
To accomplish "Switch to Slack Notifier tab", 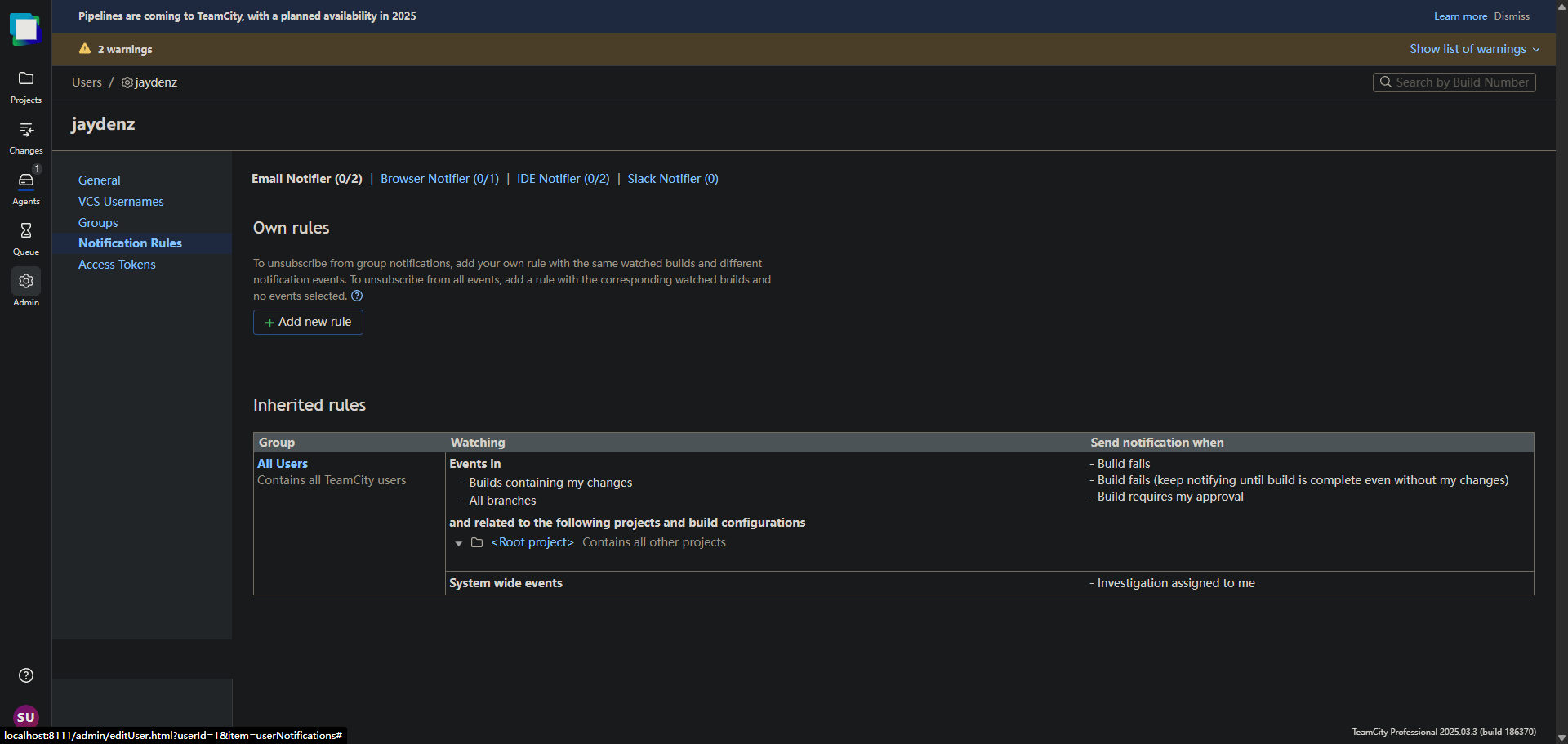I will point(673,179).
